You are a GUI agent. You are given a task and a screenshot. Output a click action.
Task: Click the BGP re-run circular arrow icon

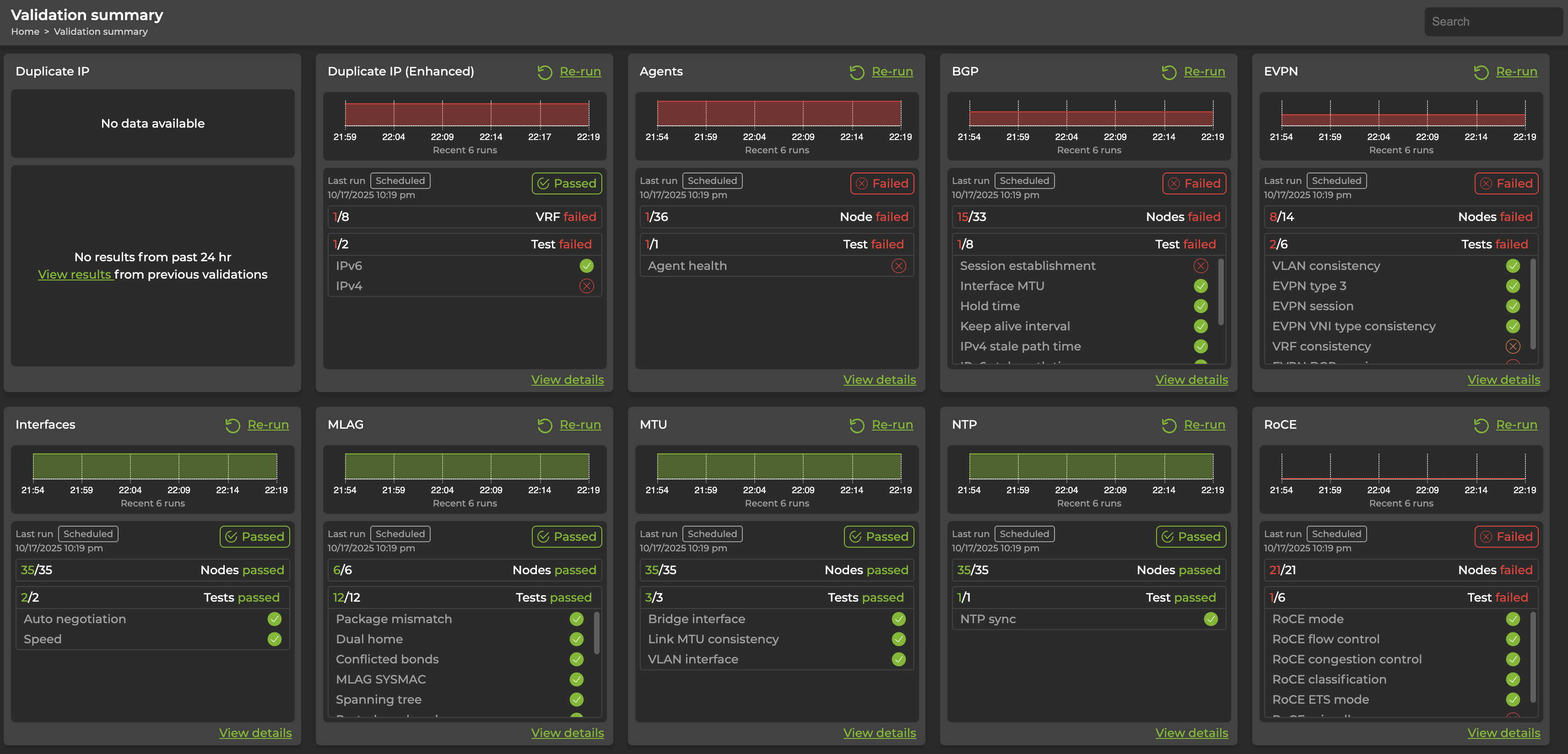[1169, 72]
